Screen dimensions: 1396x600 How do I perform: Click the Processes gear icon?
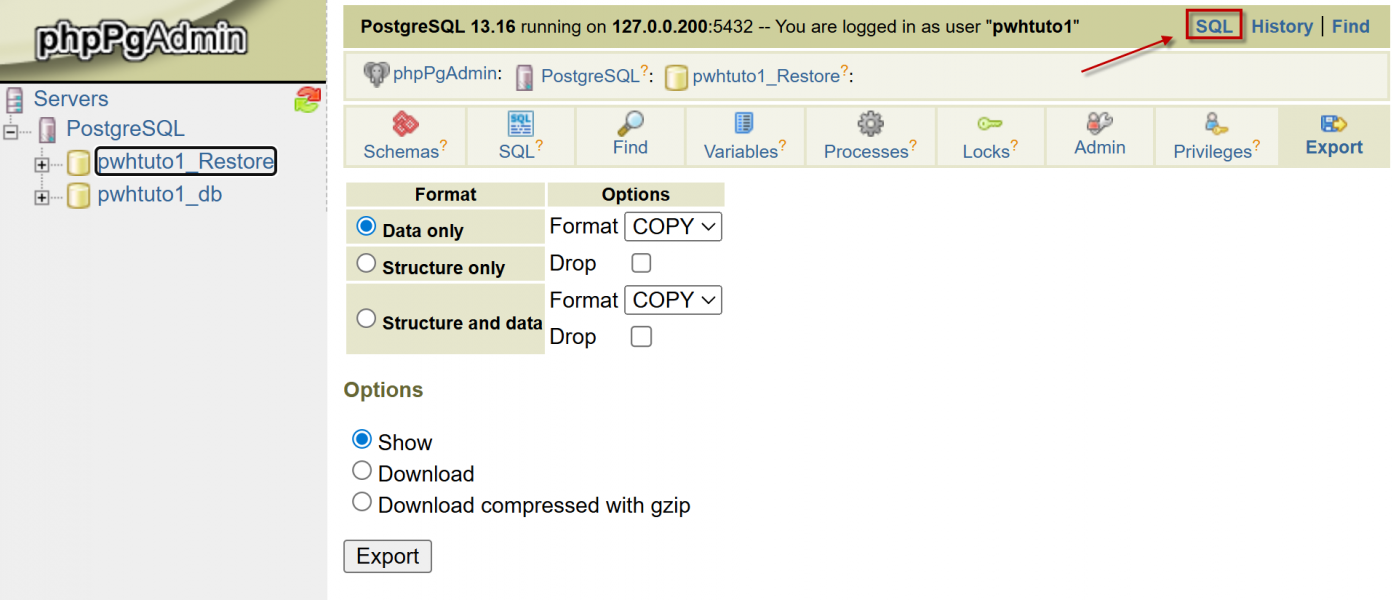tap(870, 125)
